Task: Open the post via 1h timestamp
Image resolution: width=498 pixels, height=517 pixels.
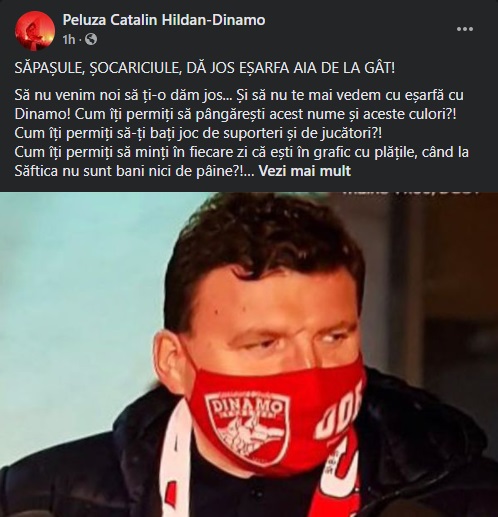Action: [x=68, y=40]
